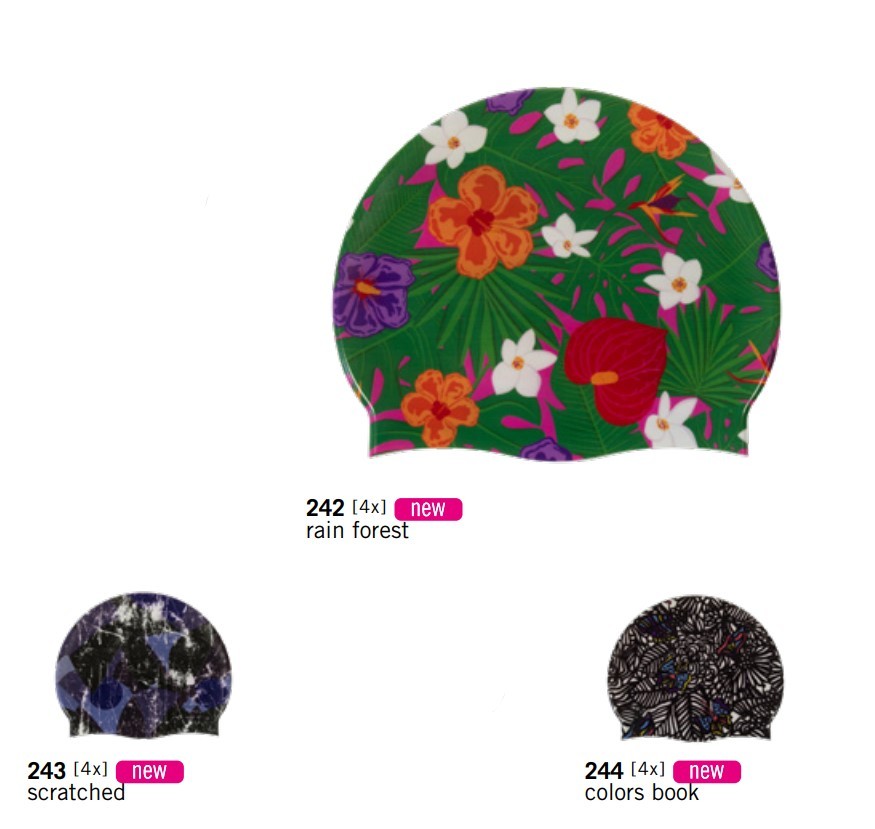Select the rain forest swim cap image
This screenshot has width=875, height=829.
556,274
